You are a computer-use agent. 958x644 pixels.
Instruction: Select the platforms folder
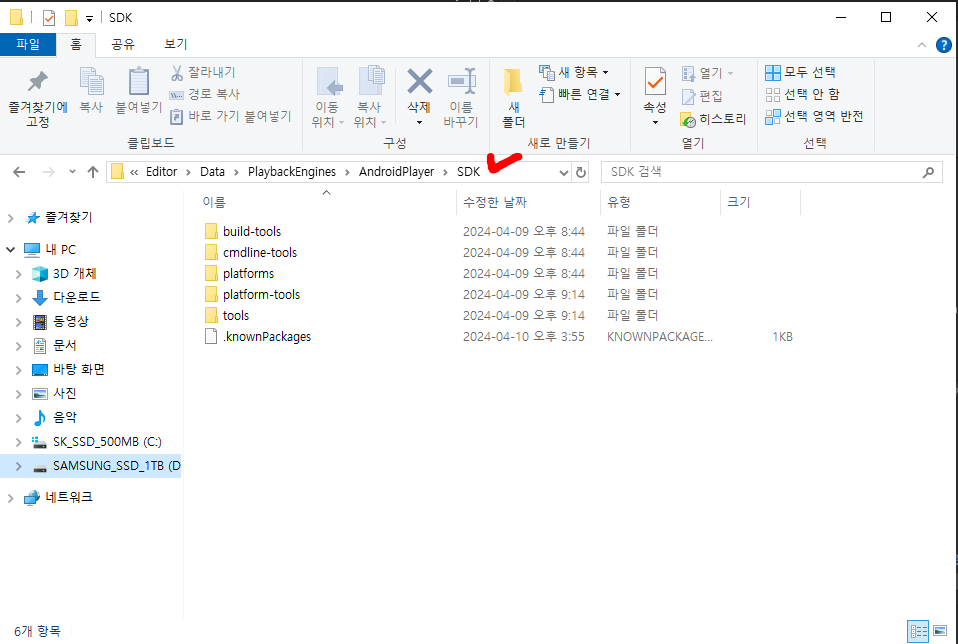point(248,273)
